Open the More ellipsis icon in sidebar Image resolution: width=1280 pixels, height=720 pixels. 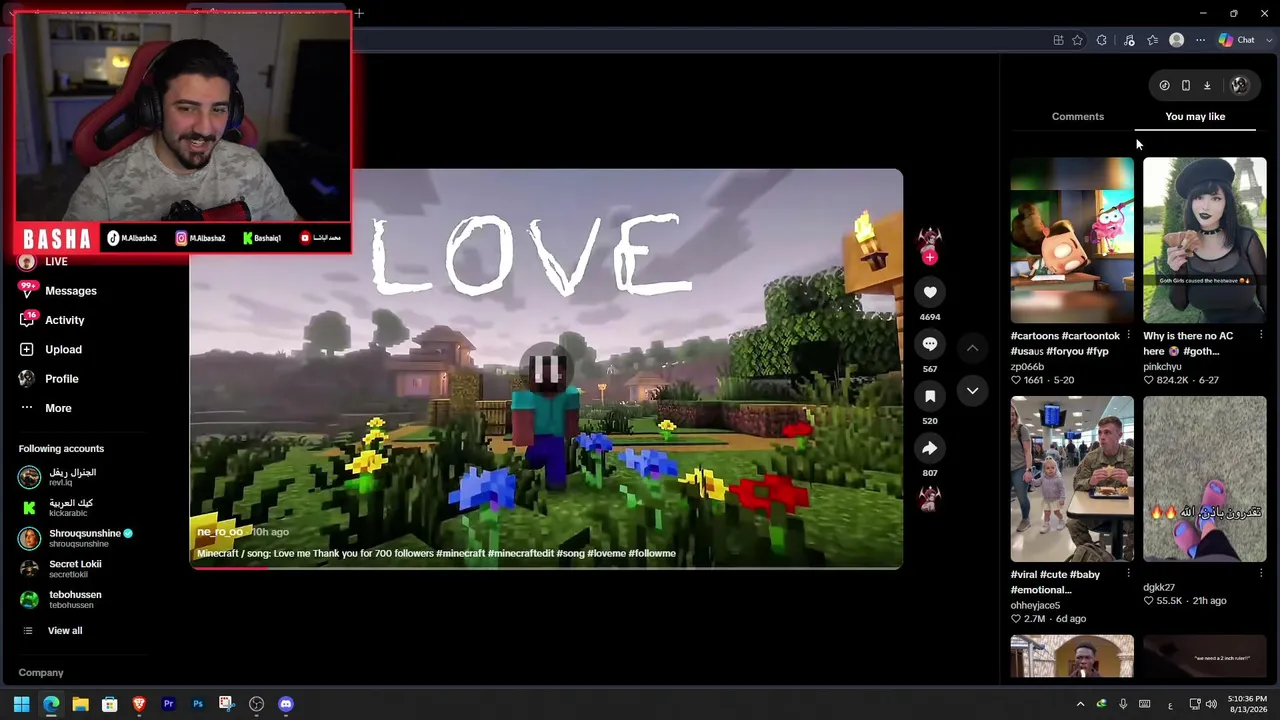pyautogui.click(x=26, y=408)
